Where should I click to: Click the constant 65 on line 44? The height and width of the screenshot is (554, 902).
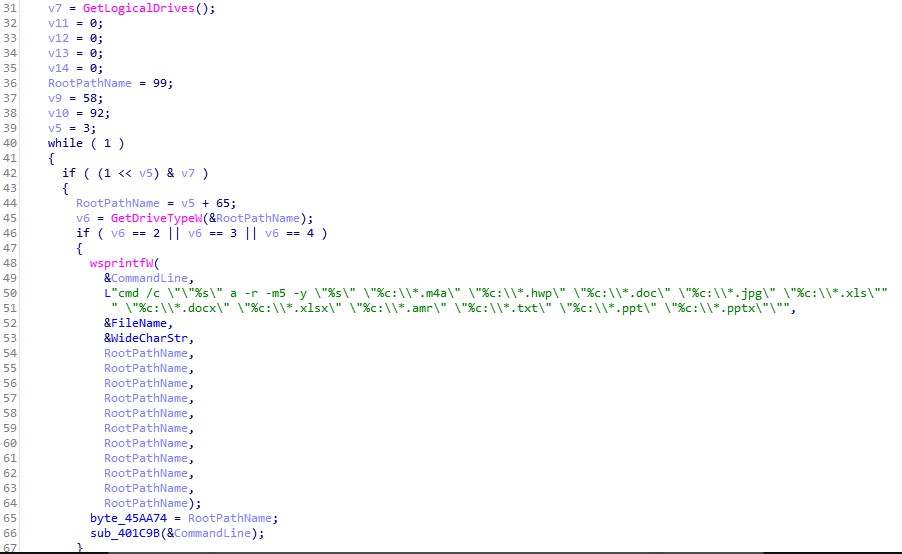pyautogui.click(x=223, y=203)
